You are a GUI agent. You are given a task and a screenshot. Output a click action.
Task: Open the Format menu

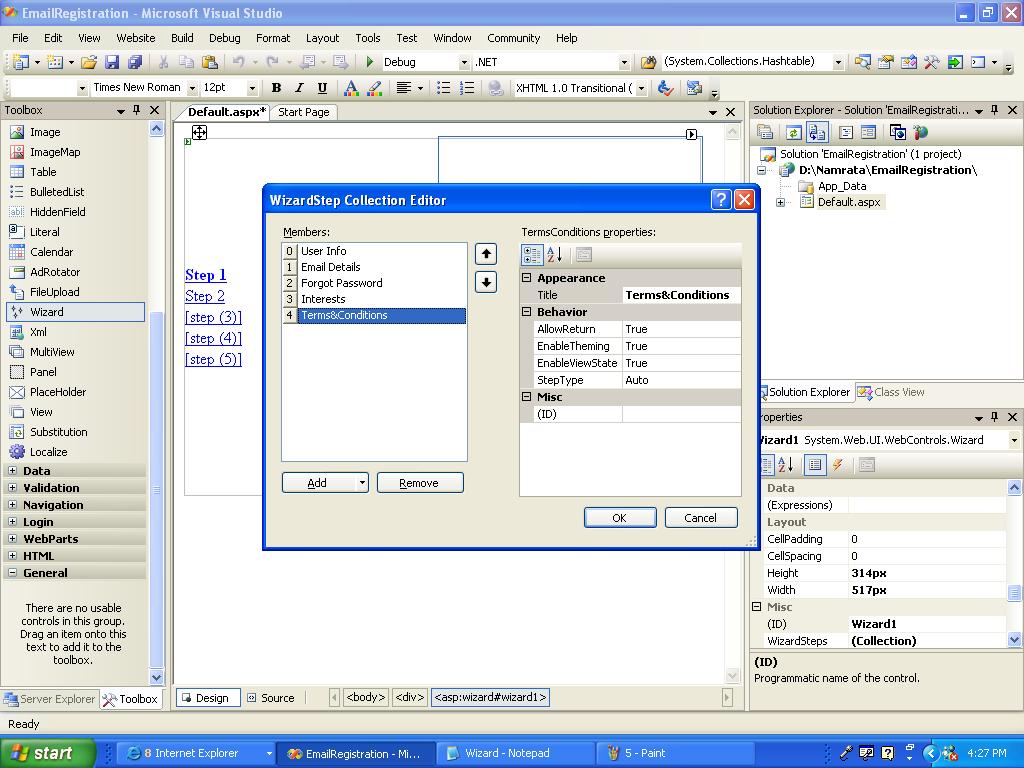click(x=273, y=38)
